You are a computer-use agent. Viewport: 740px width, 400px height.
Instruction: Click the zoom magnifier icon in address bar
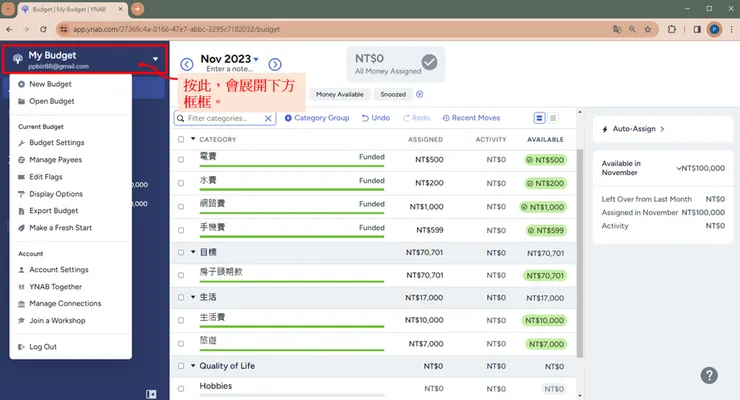pos(632,29)
